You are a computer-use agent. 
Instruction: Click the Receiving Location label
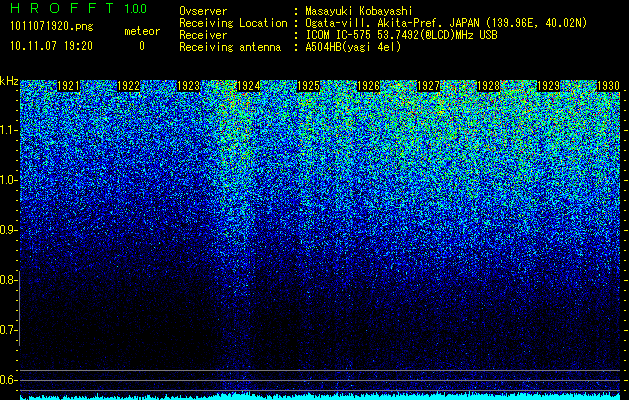pyautogui.click(x=233, y=23)
